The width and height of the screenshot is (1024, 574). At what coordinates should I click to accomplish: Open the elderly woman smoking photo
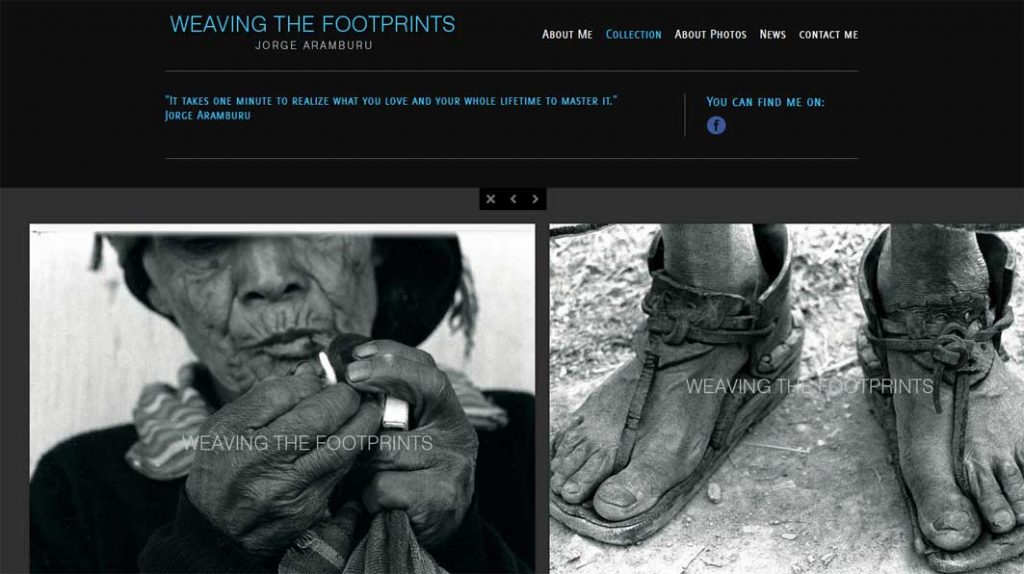point(282,399)
